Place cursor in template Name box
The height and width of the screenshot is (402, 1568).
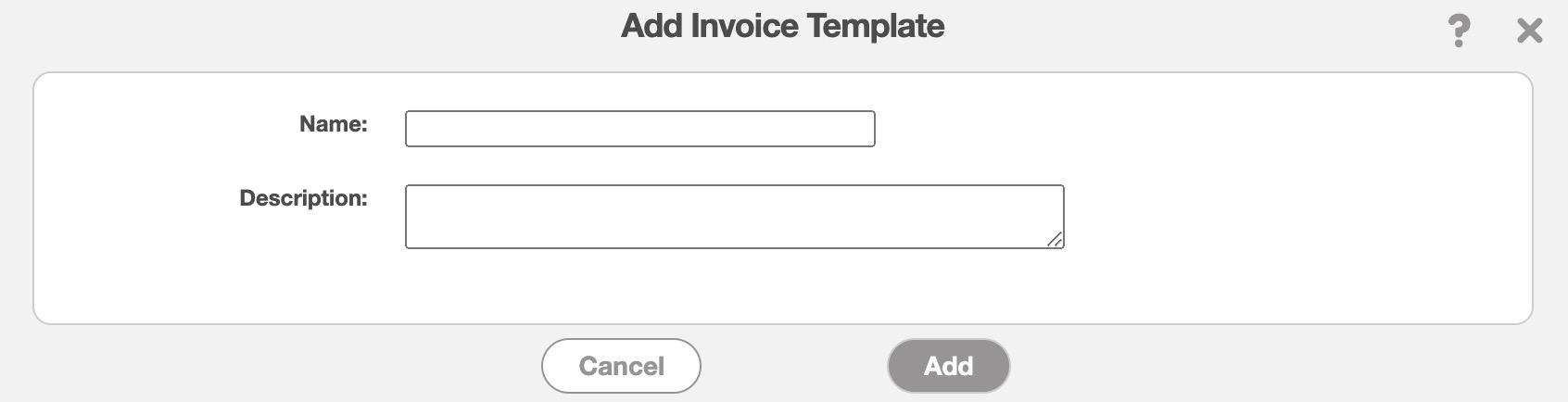639,129
